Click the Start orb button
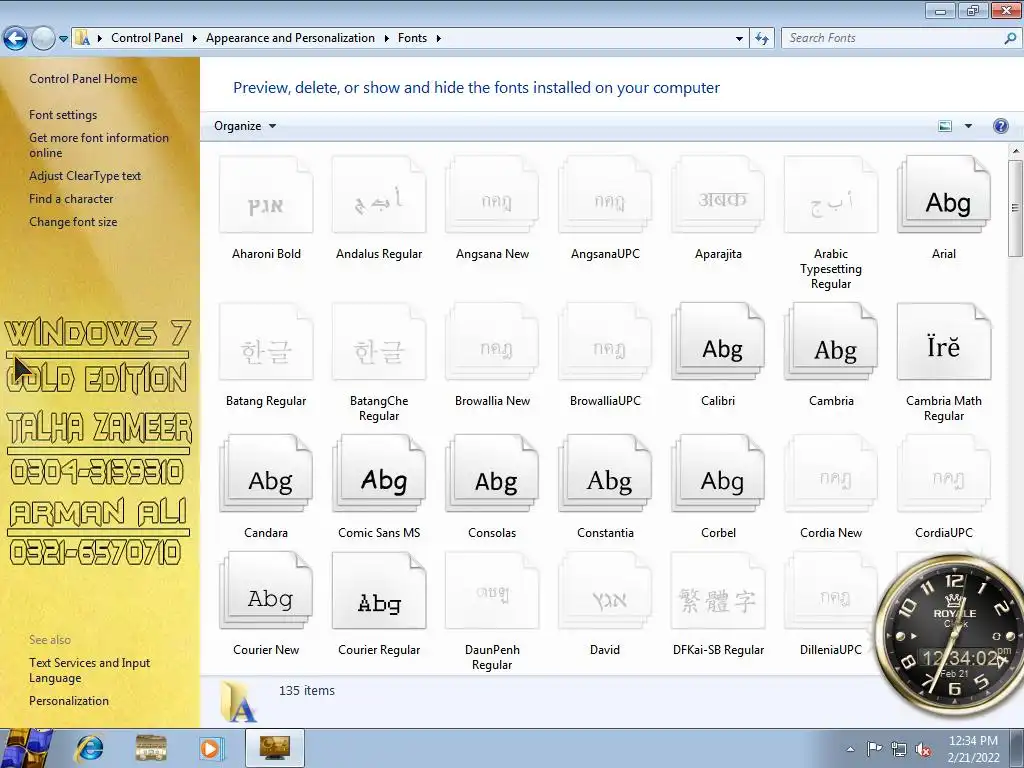 [27, 748]
